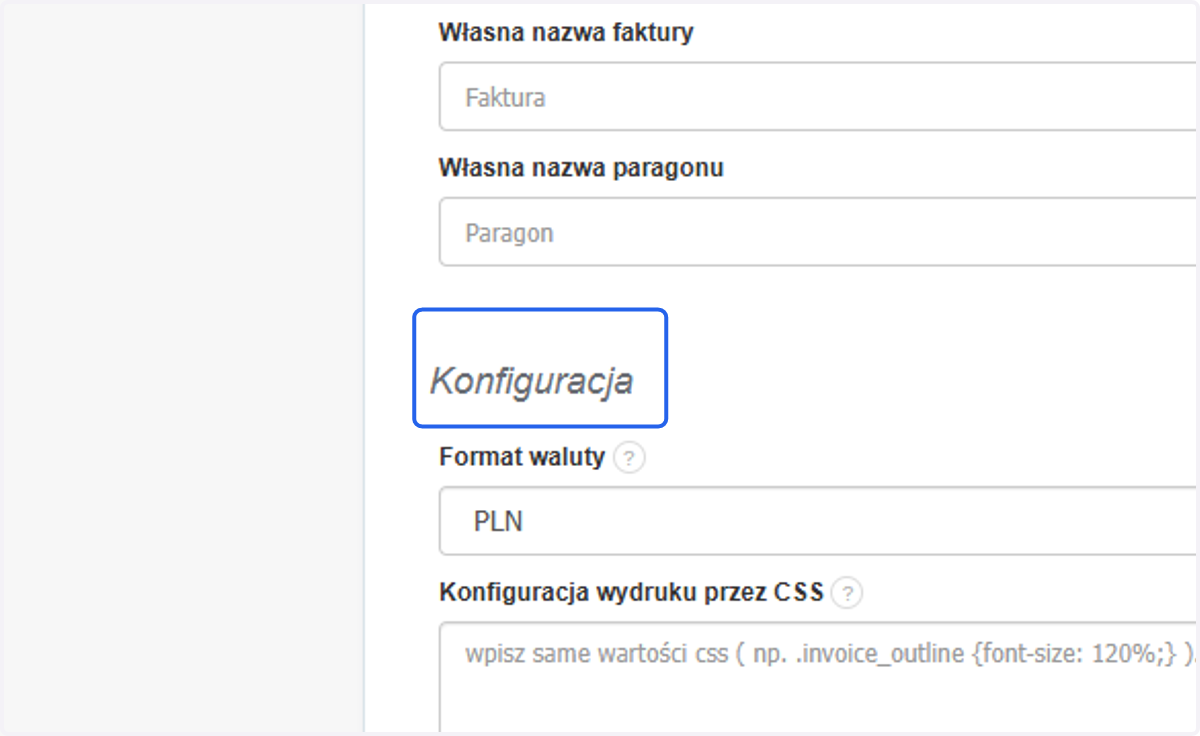Click the Konfiguracja wydruku przez CSS label
The height and width of the screenshot is (736, 1200).
[x=631, y=592]
